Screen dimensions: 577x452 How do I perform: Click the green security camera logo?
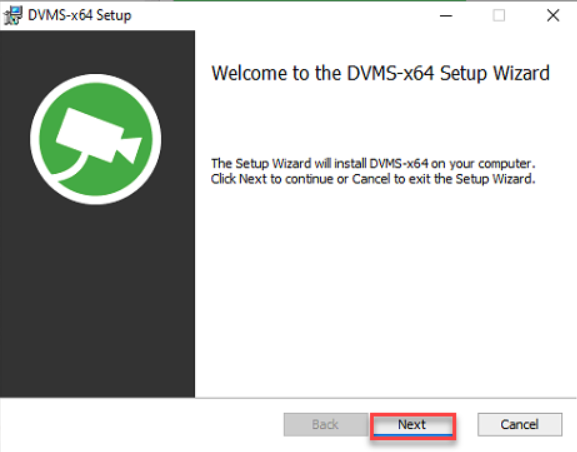pos(96,139)
